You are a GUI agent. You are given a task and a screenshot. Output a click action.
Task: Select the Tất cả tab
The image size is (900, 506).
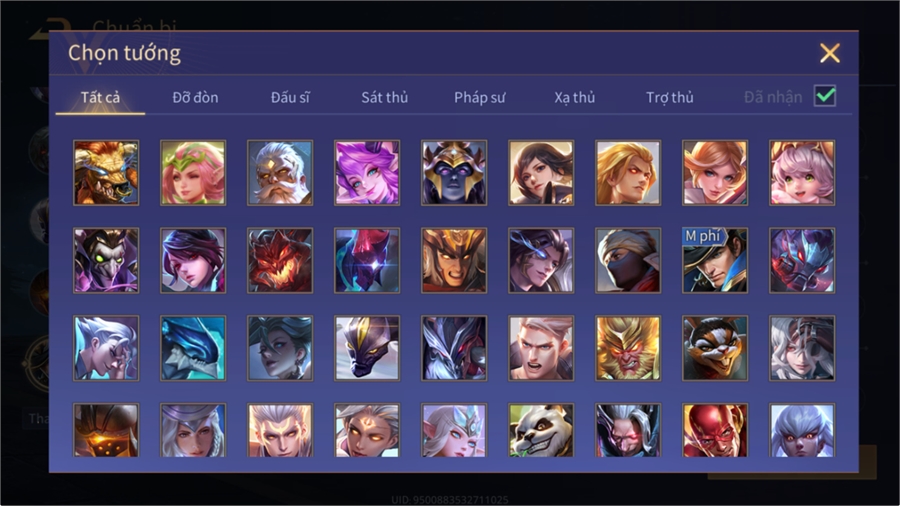click(x=100, y=98)
